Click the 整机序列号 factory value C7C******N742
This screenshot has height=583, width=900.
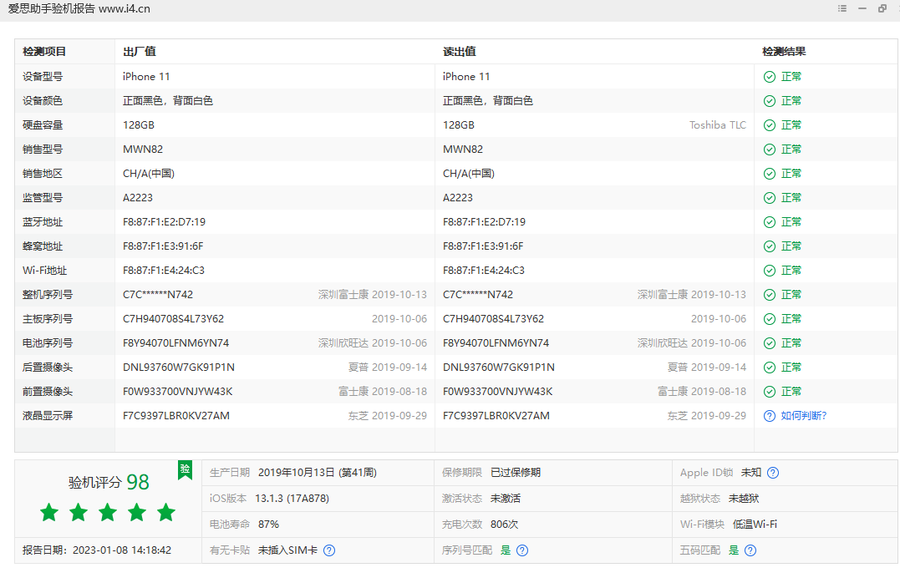tap(158, 295)
